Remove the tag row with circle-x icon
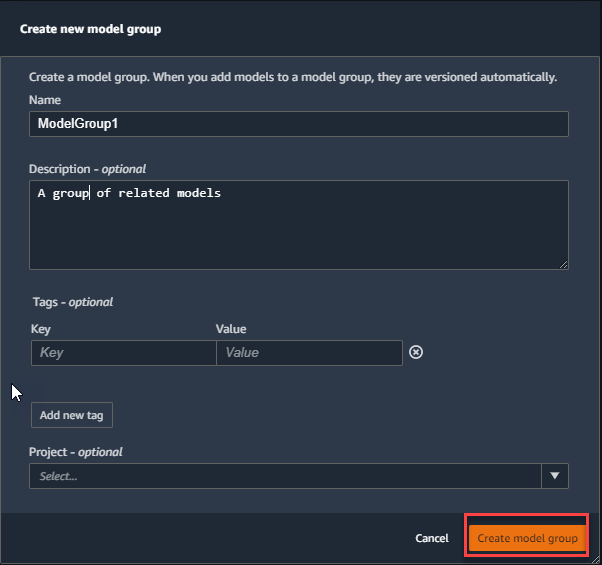The height and width of the screenshot is (565, 602). 416,352
